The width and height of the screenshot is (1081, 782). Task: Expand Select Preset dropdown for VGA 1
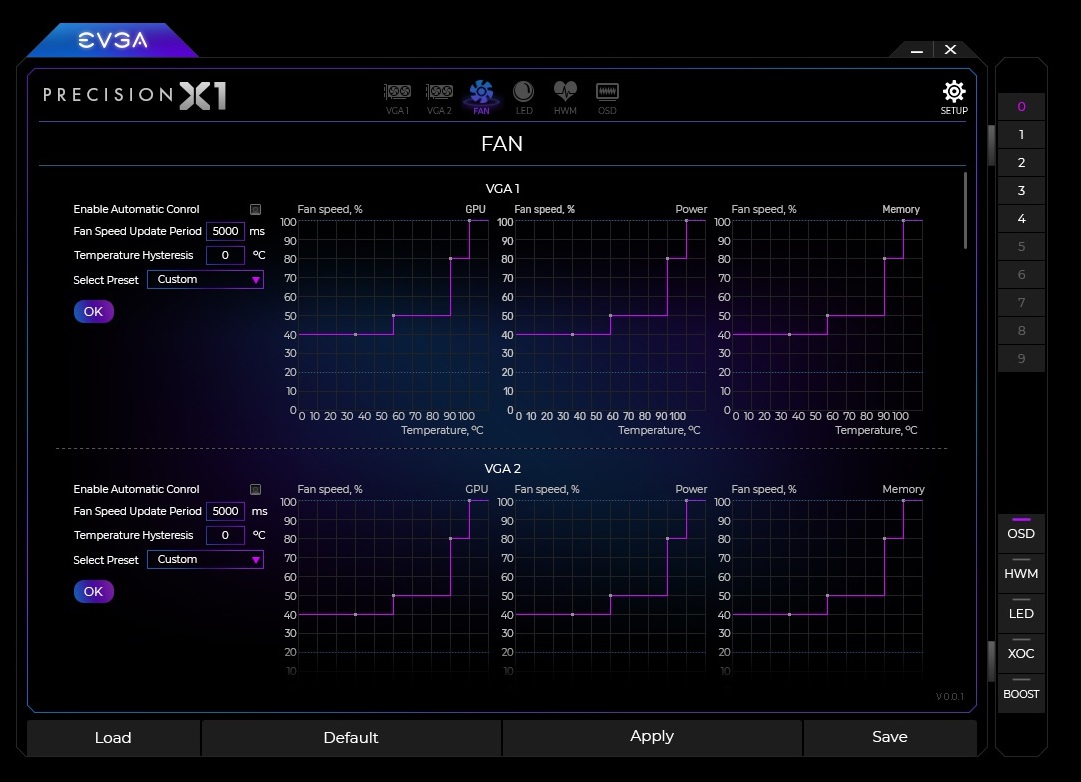point(205,279)
